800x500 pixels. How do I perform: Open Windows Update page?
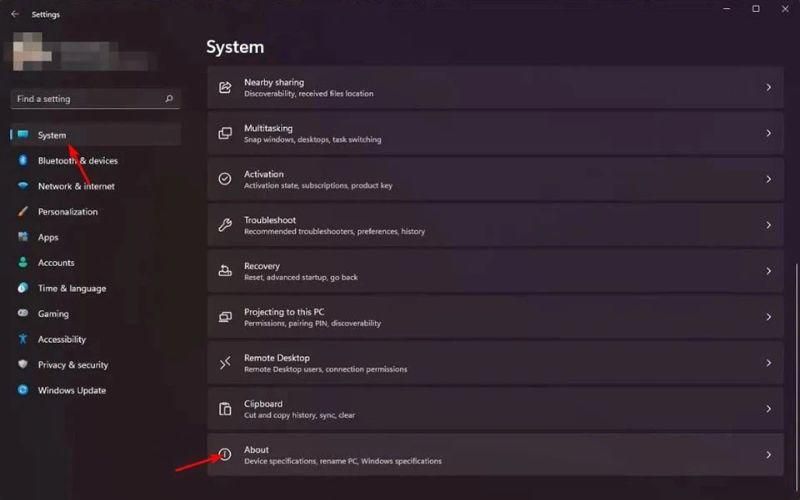click(x=95, y=390)
